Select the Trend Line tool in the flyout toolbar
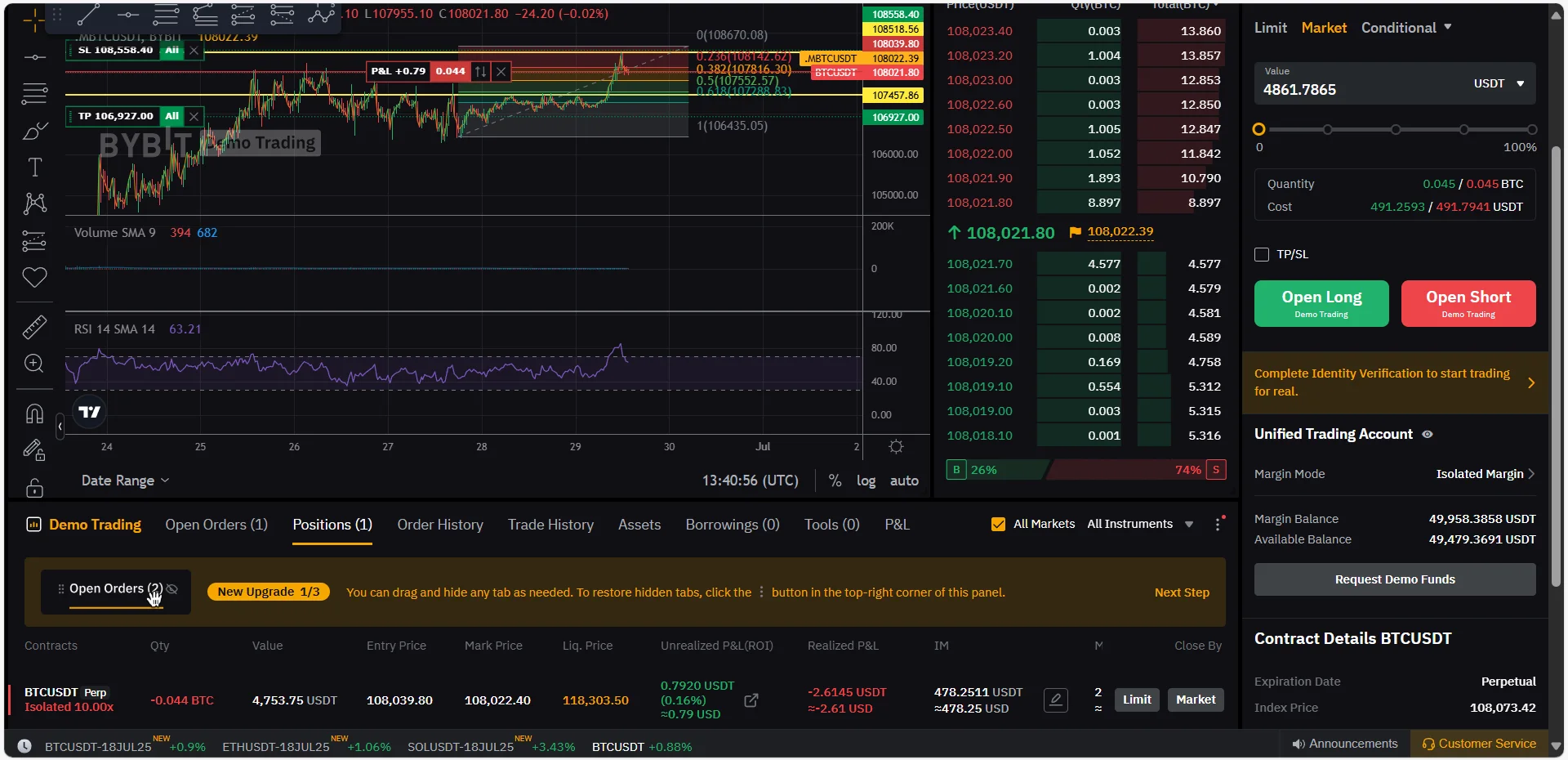 pyautogui.click(x=88, y=16)
